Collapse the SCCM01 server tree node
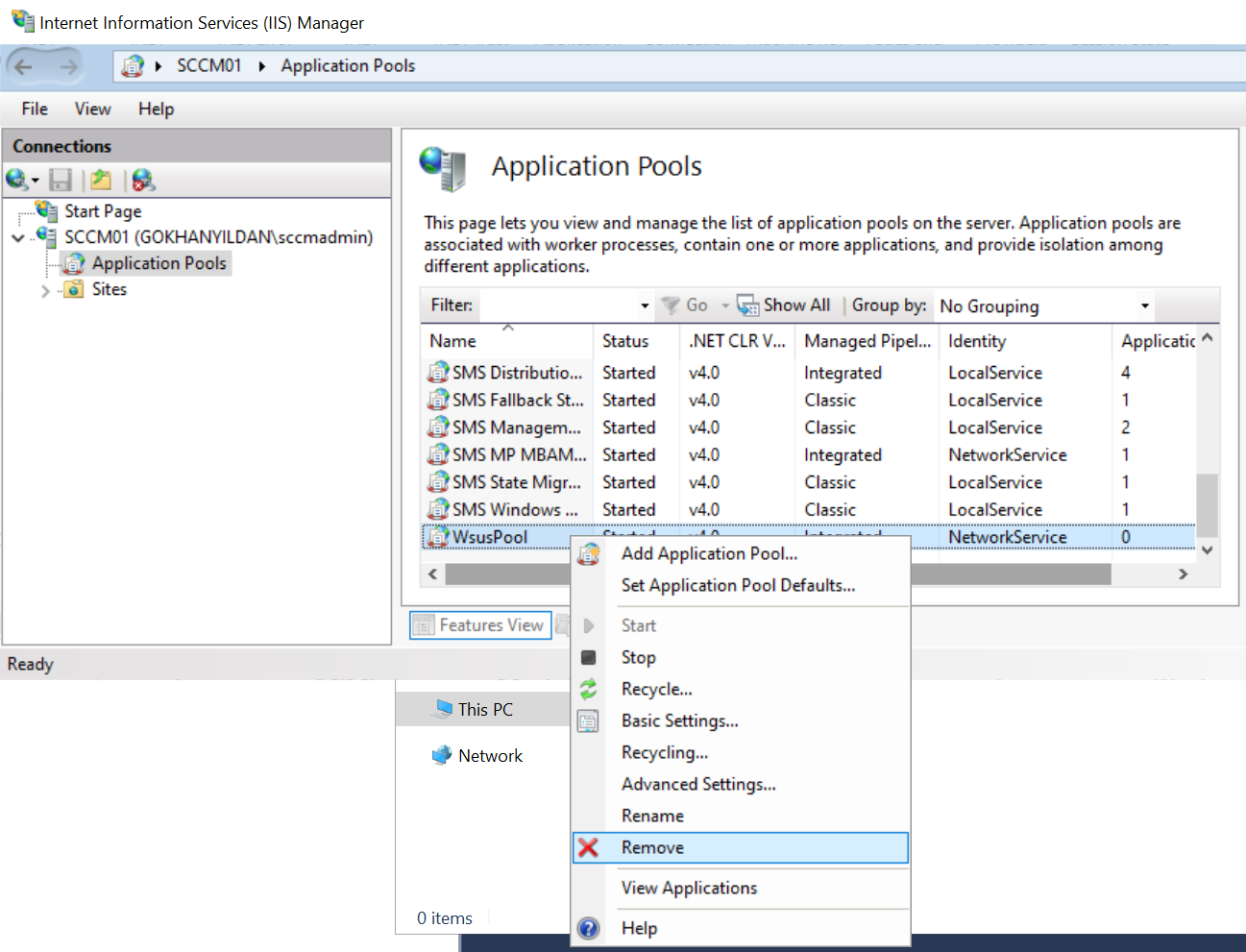Image resolution: width=1246 pixels, height=952 pixels. [18, 237]
